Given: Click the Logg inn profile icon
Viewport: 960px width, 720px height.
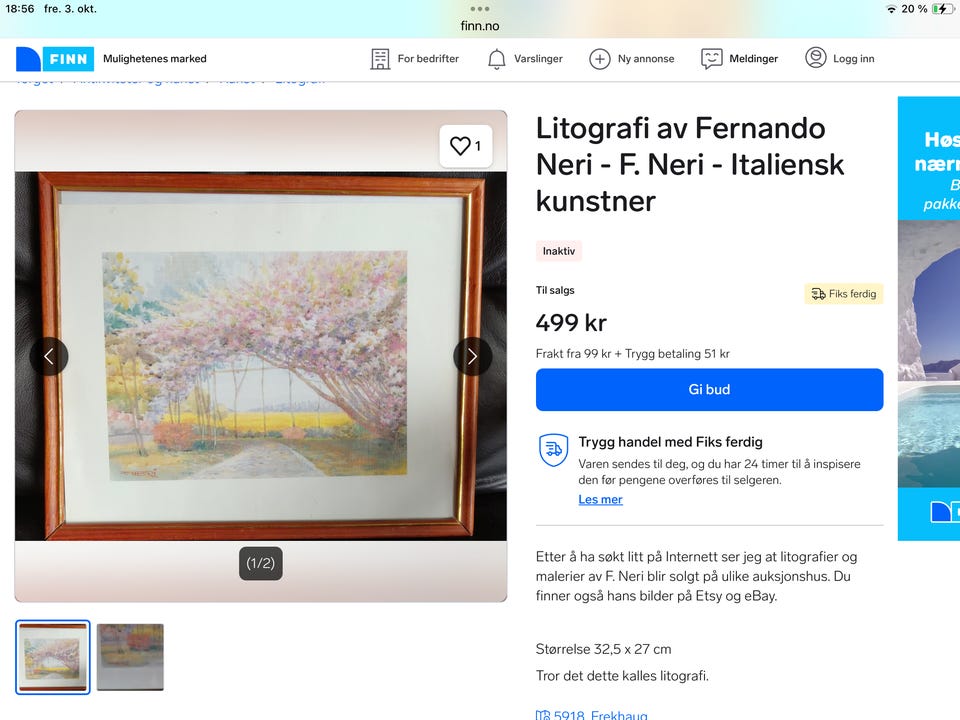Looking at the screenshot, I should pyautogui.click(x=816, y=59).
